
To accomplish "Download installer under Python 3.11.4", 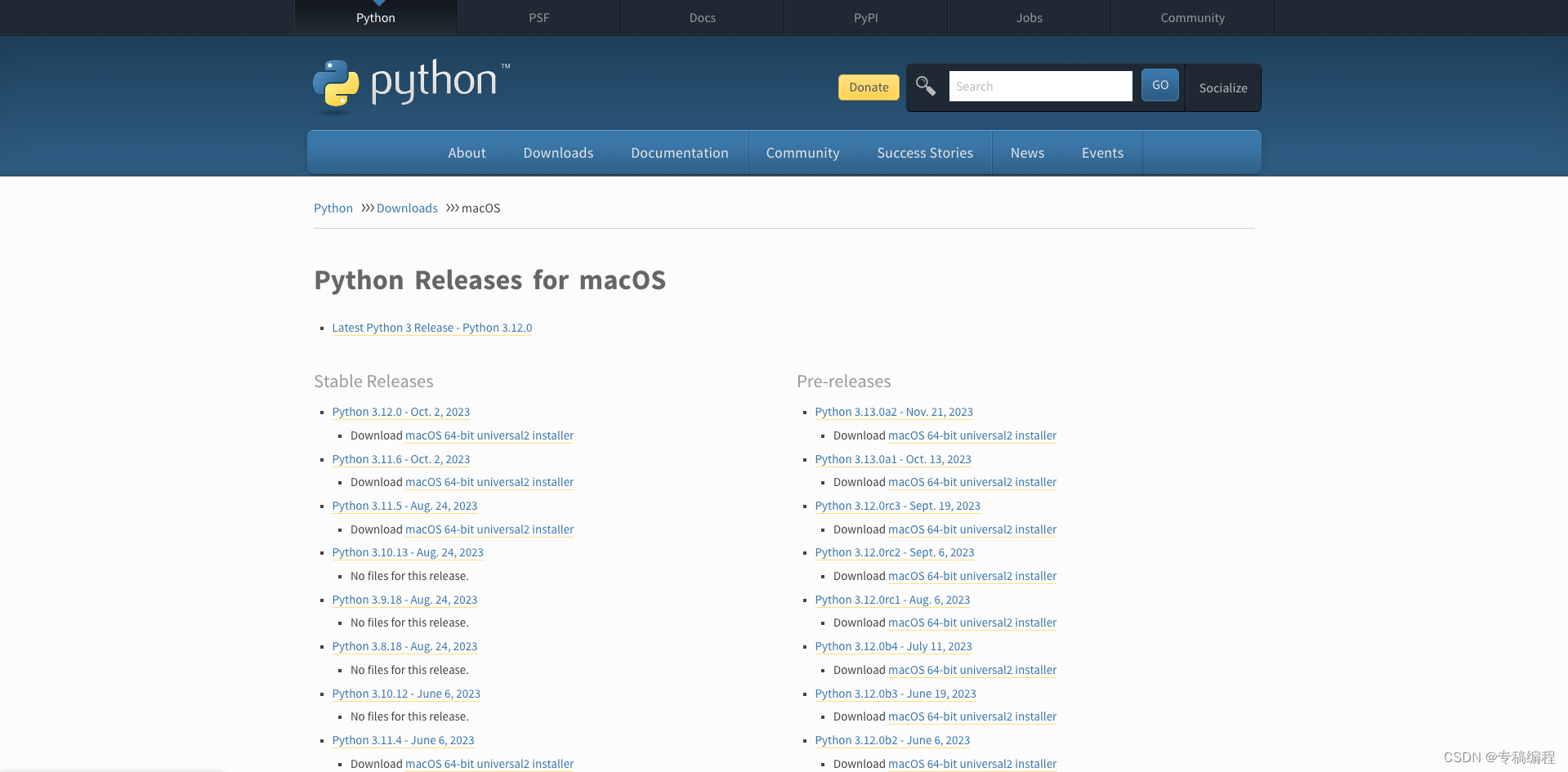I will coord(489,764).
